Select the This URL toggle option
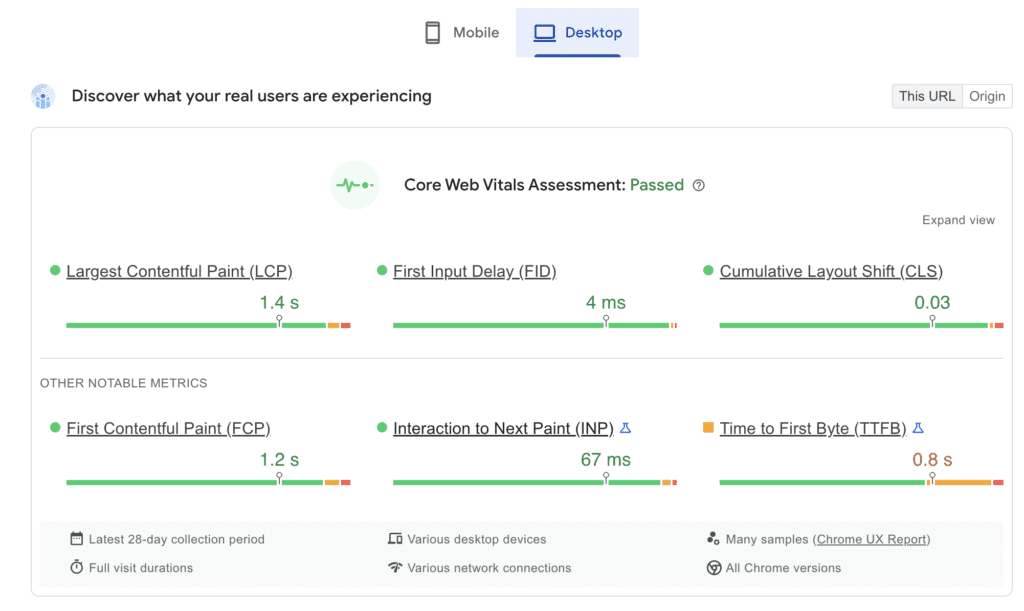1024x611 pixels. tap(927, 96)
